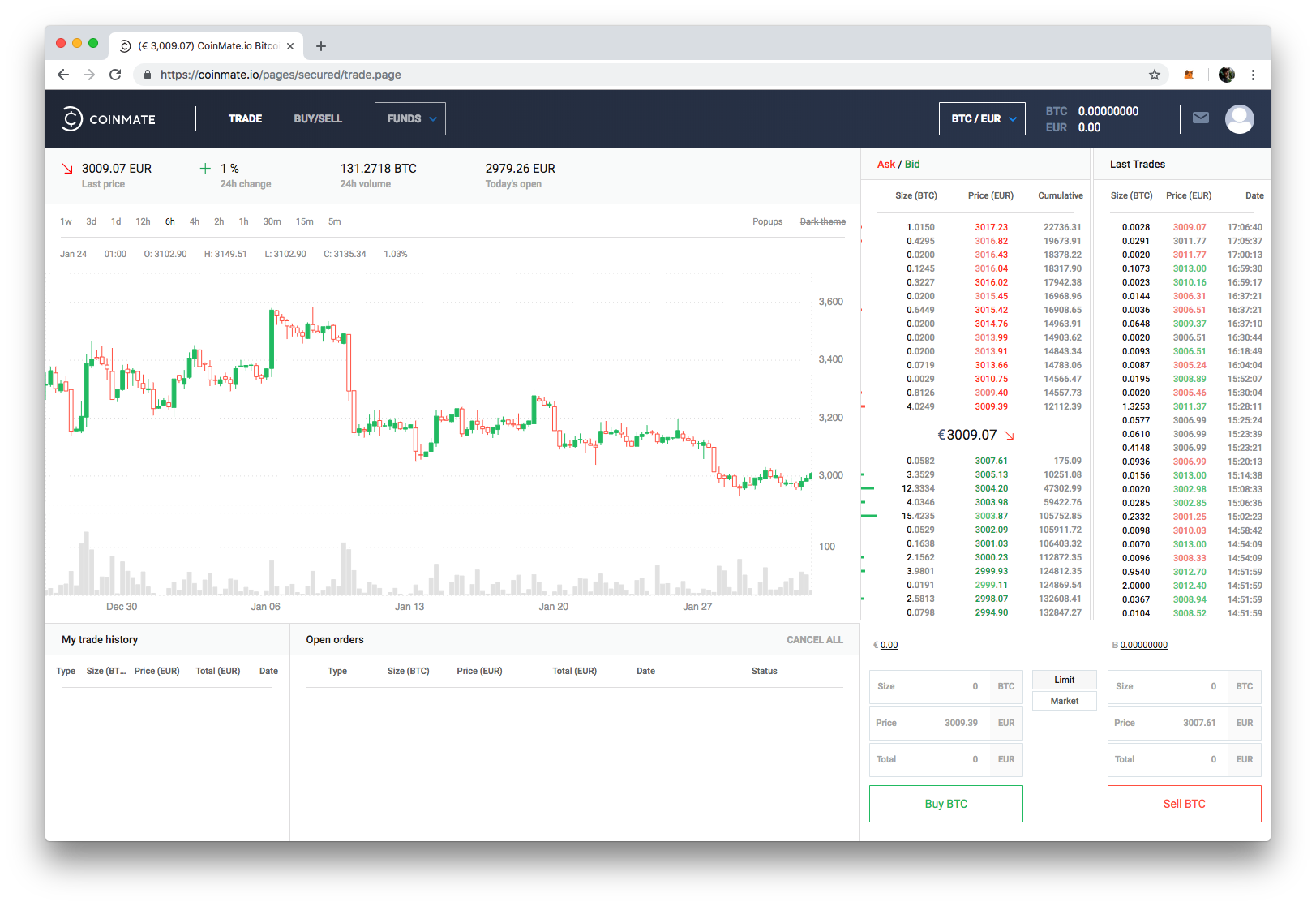This screenshot has height=906, width=1316.
Task: Focus the buy Price field showing 3009.39
Action: (x=946, y=723)
